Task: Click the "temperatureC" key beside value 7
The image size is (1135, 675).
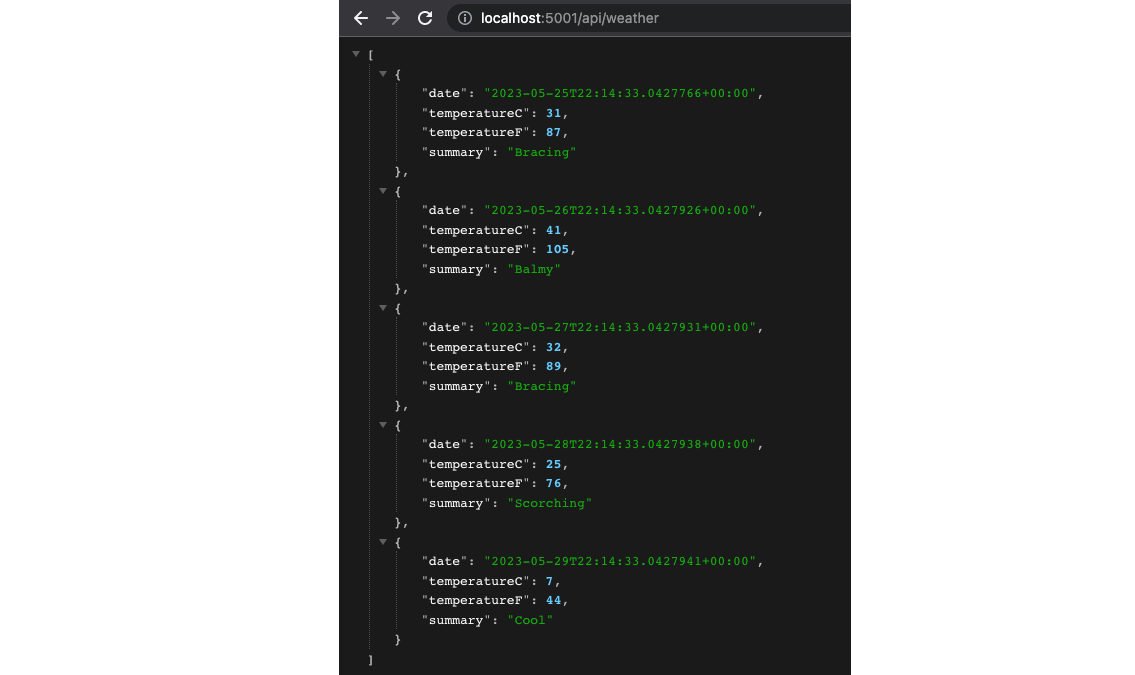Action: (x=476, y=581)
